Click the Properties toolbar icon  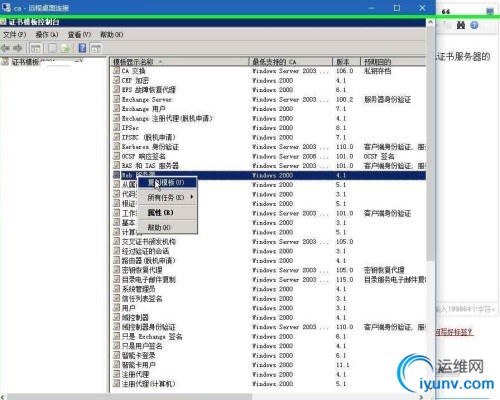pyautogui.click(x=52, y=48)
